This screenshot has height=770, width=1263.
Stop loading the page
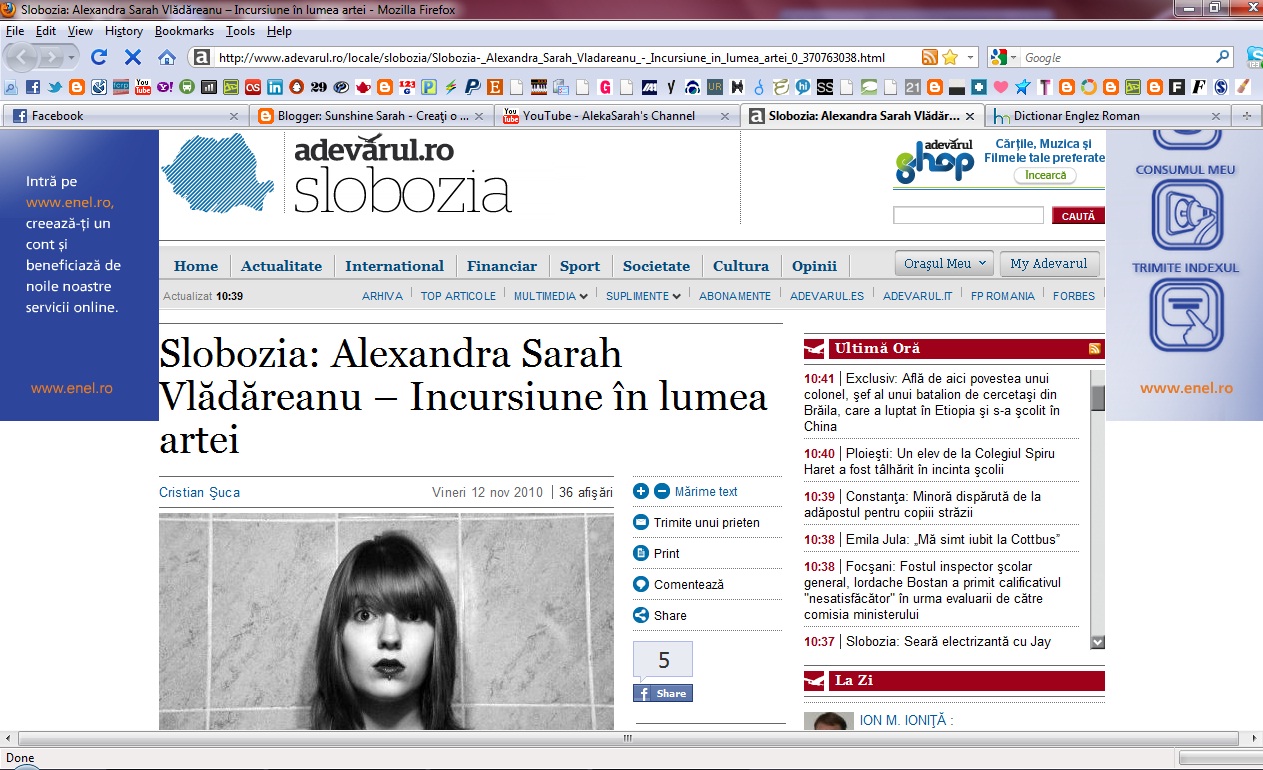pos(132,57)
